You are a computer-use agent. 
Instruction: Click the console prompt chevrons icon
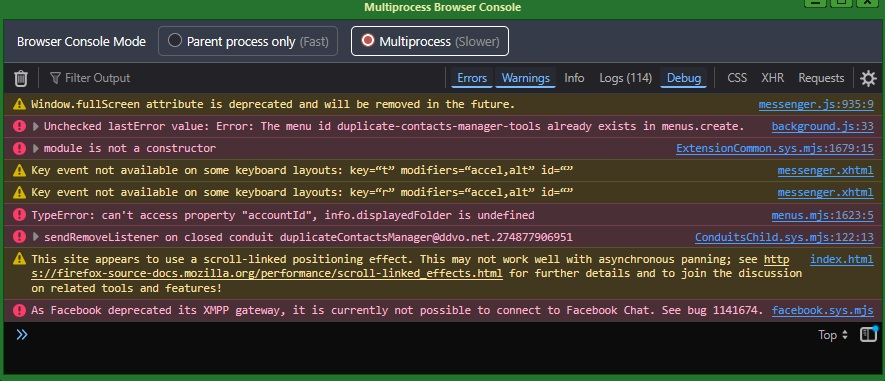pos(22,335)
